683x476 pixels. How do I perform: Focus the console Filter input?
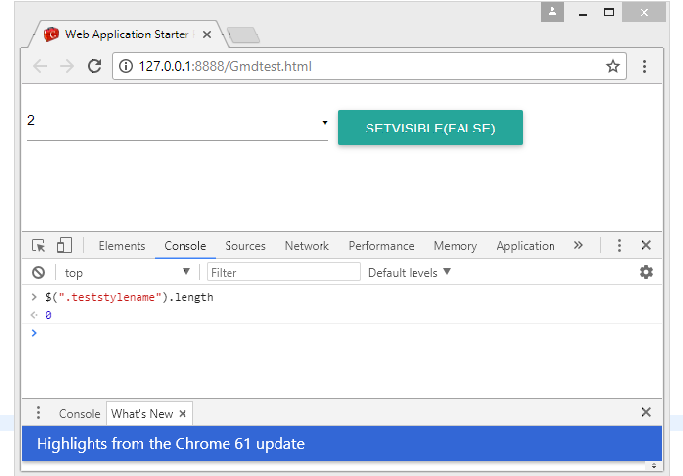click(x=284, y=272)
